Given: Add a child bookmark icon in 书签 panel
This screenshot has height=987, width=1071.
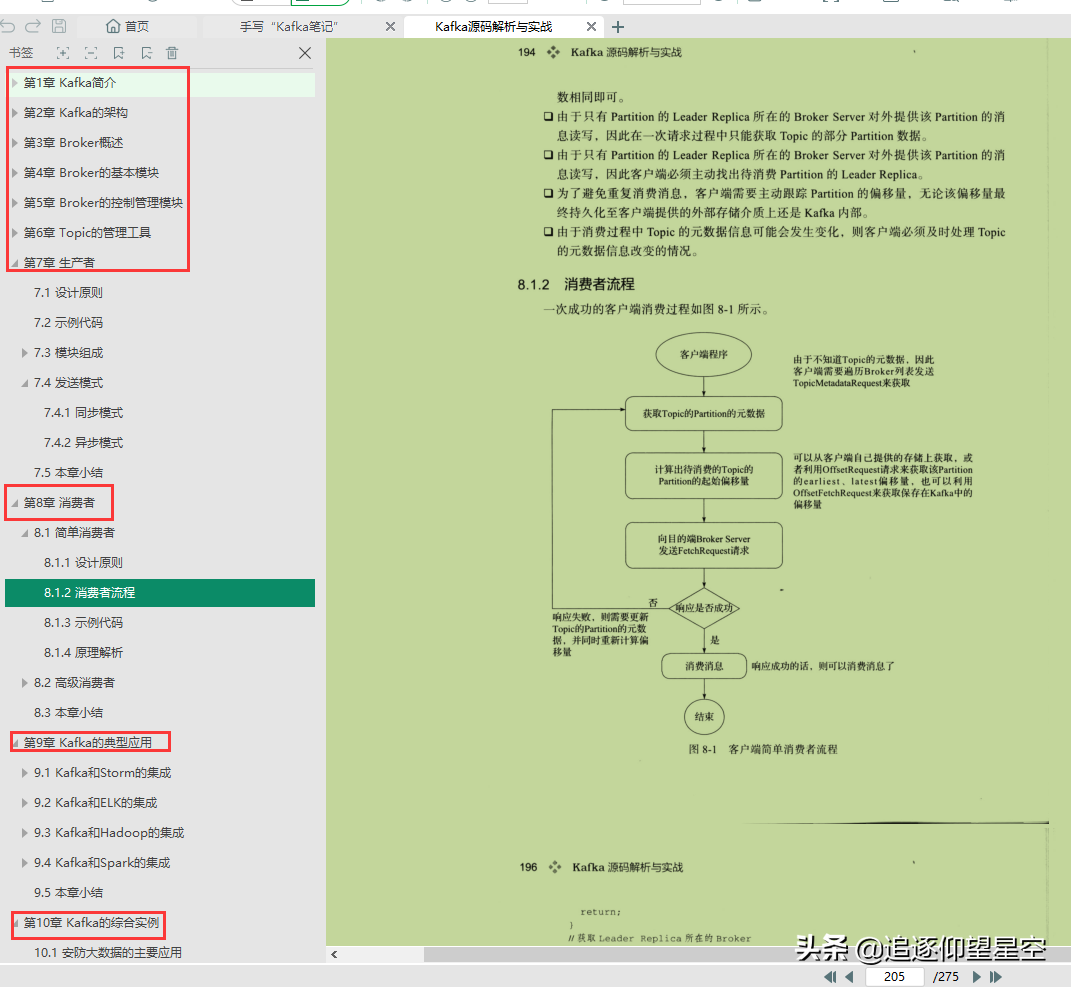Looking at the screenshot, I should [146, 53].
